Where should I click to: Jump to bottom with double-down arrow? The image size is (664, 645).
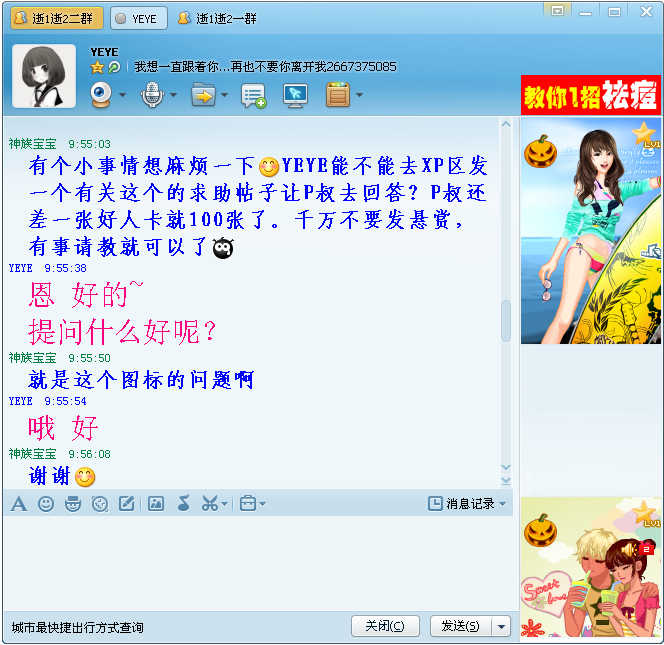506,481
